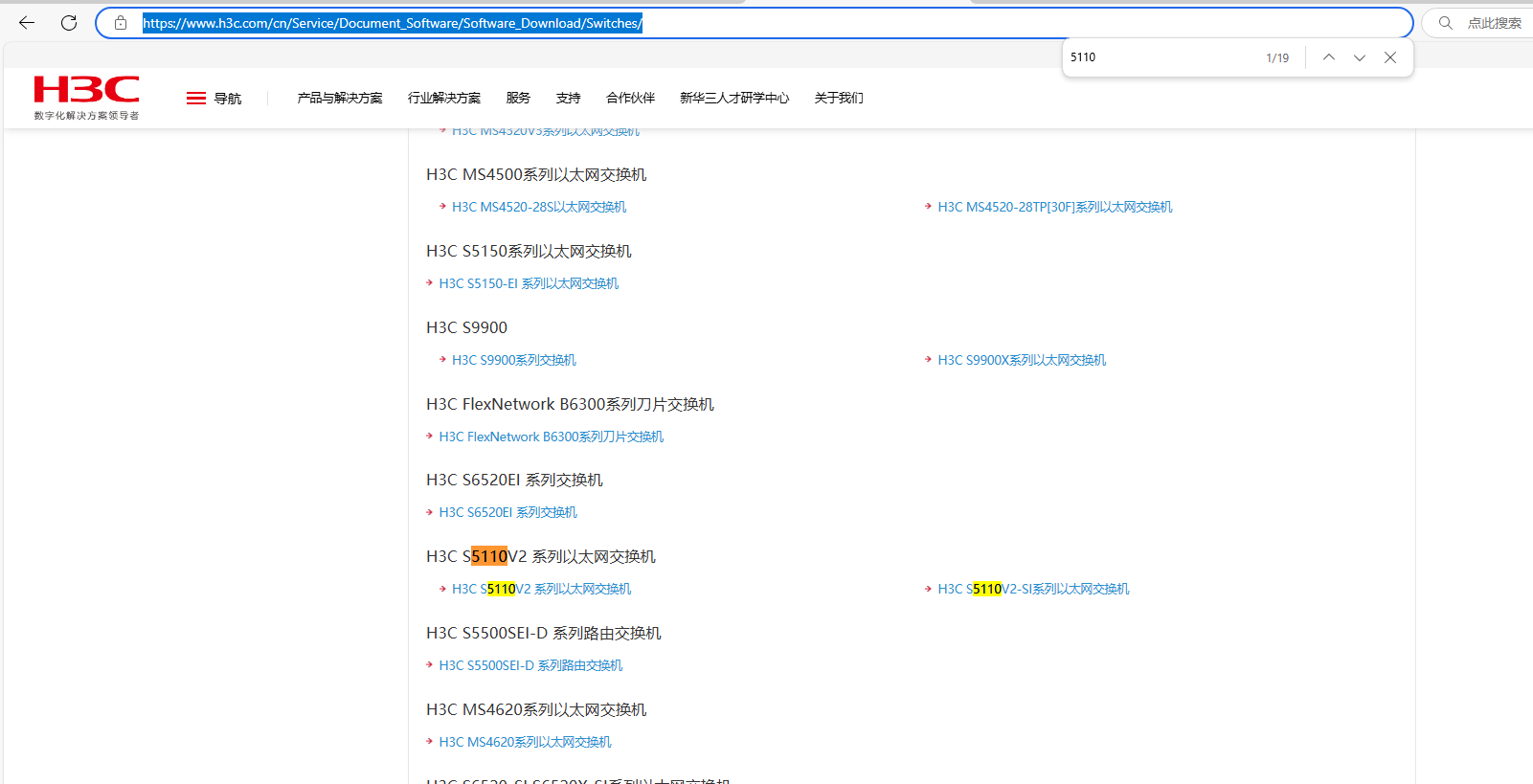Open 新华三人才研学中心 menu
Viewport: 1533px width, 784px height.
click(x=734, y=98)
